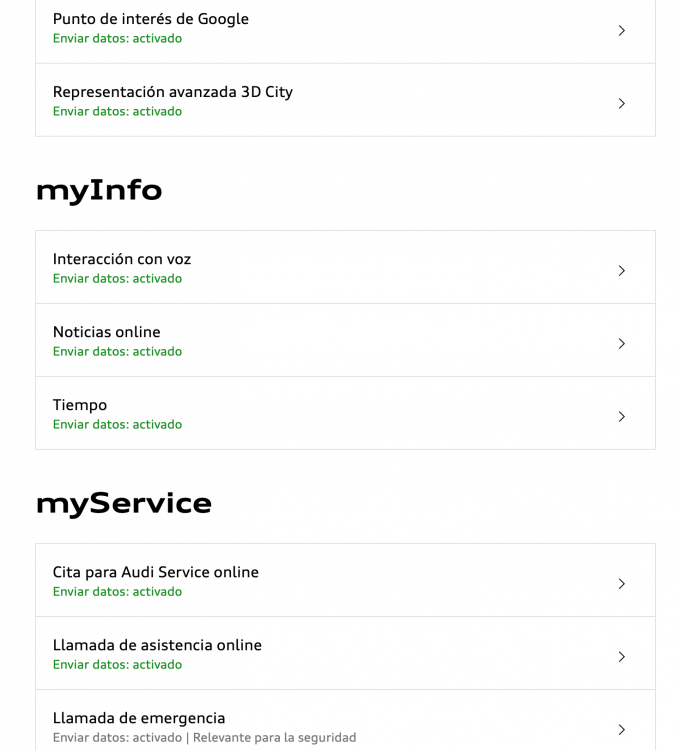Expand the Tiempo service item
Image resolution: width=679 pixels, height=750 pixels.
(x=345, y=413)
